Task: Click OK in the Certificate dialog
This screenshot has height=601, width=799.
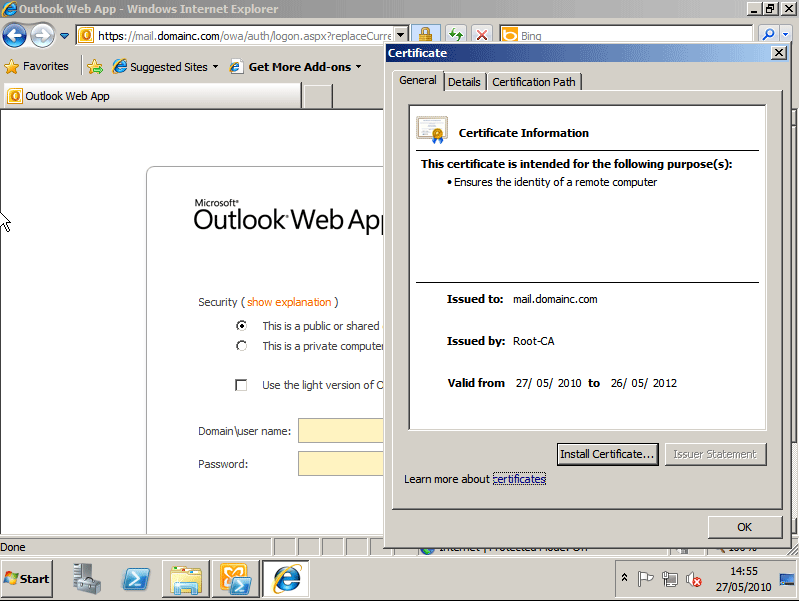Action: (744, 527)
